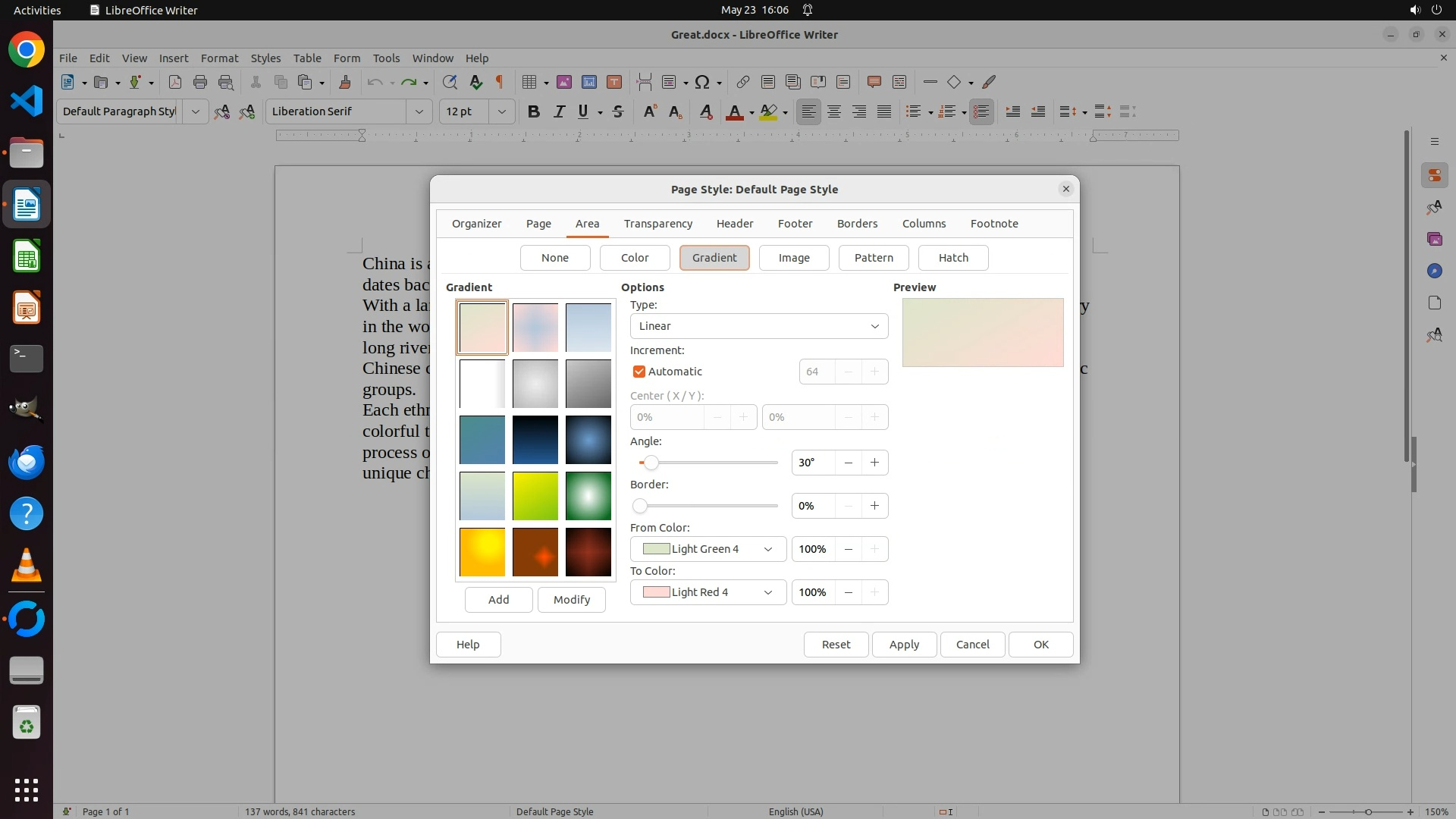Uncheck the Automatic increment checkbox

click(639, 372)
